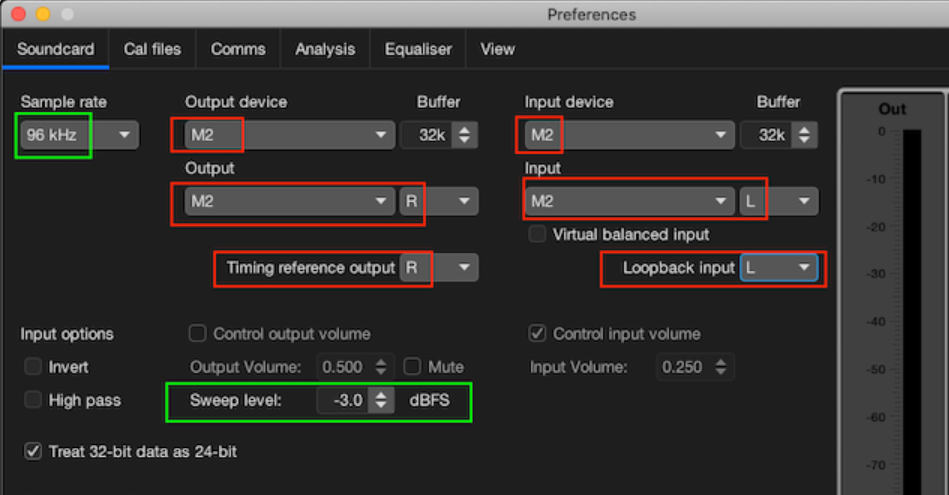Viewport: 949px width, 495px height.
Task: Open the Timing reference output dropdown
Action: click(x=439, y=267)
